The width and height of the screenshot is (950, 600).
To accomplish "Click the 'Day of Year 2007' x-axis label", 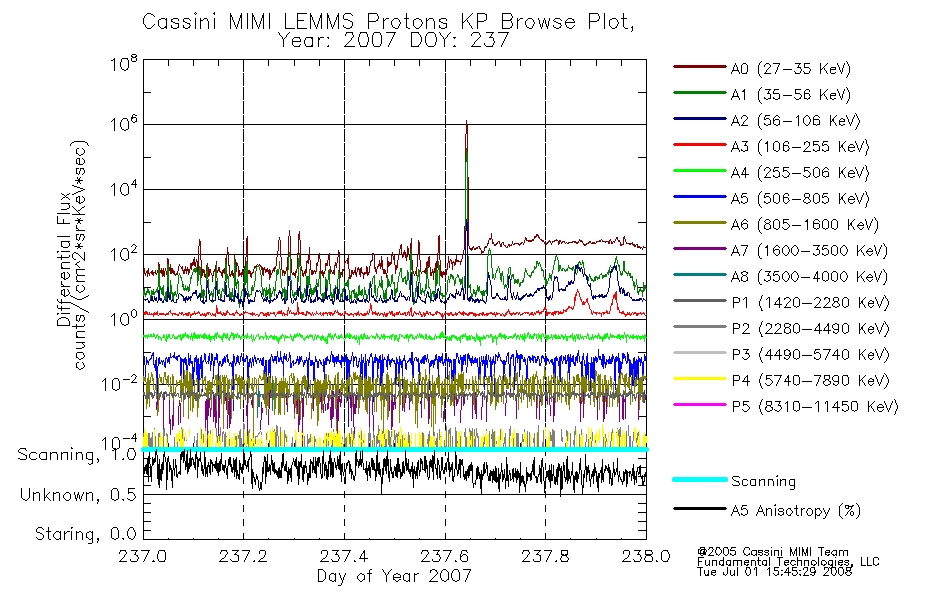I will click(x=394, y=576).
